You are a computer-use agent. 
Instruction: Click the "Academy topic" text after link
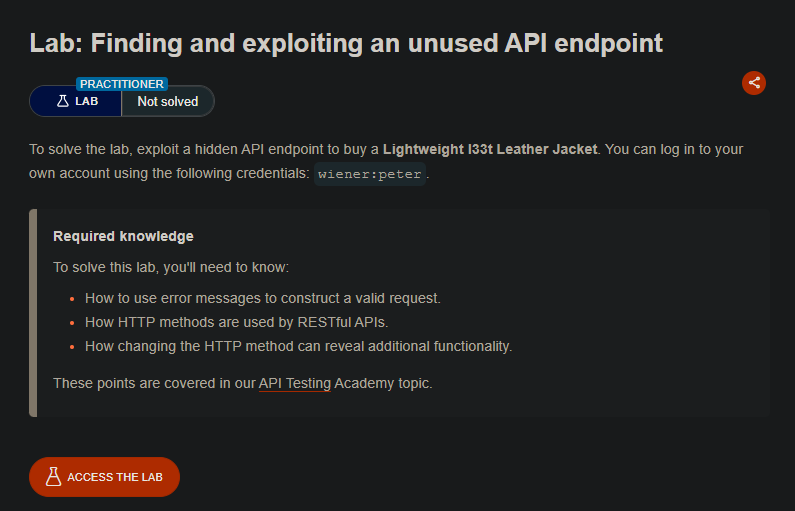pyautogui.click(x=383, y=383)
